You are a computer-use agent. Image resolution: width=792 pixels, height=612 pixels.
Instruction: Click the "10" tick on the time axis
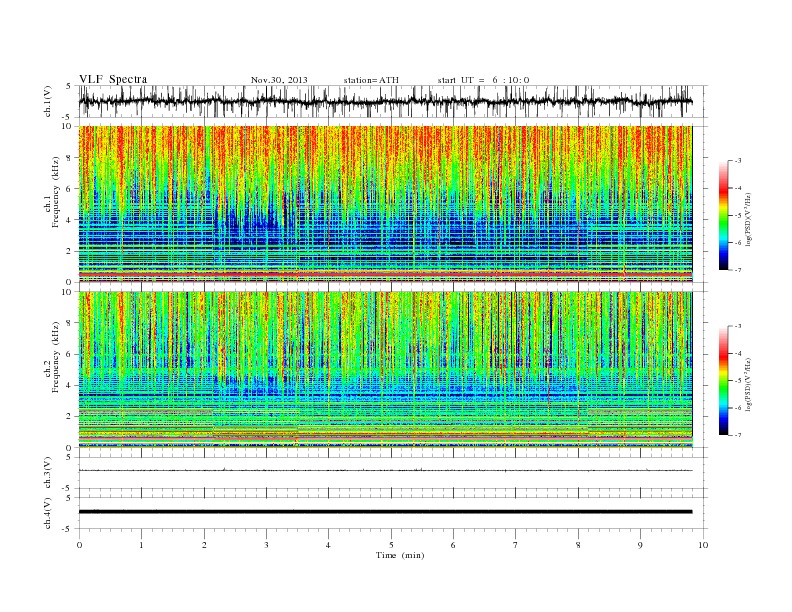point(703,545)
